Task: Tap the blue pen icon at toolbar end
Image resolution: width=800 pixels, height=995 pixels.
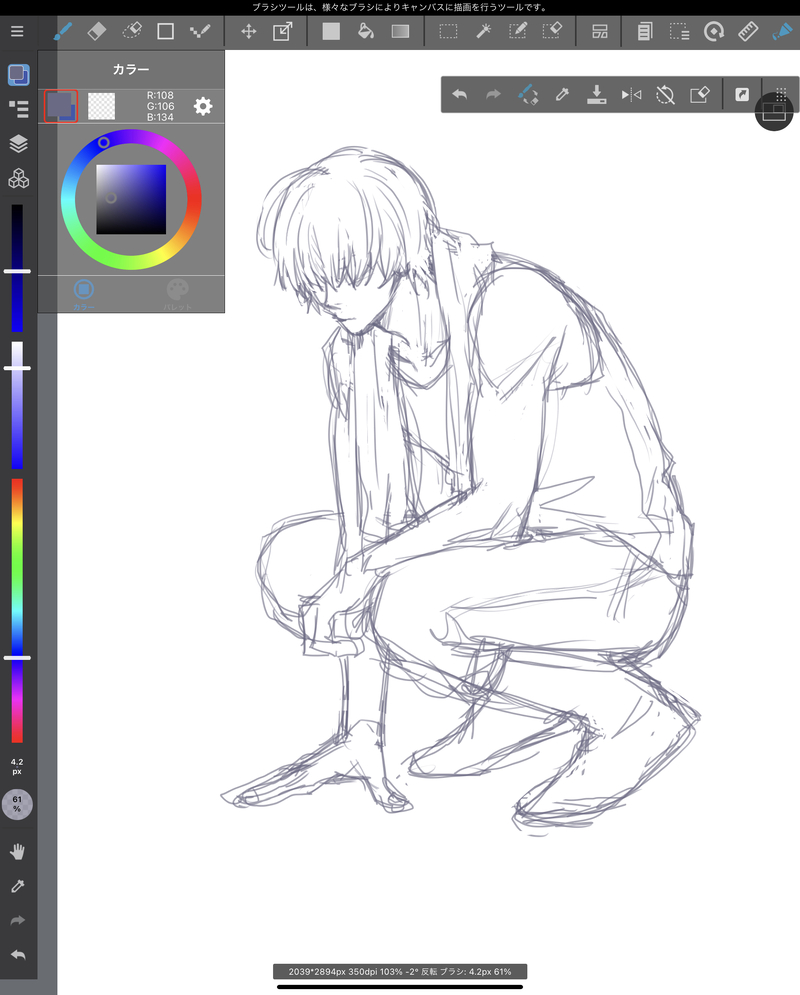Action: 782,31
